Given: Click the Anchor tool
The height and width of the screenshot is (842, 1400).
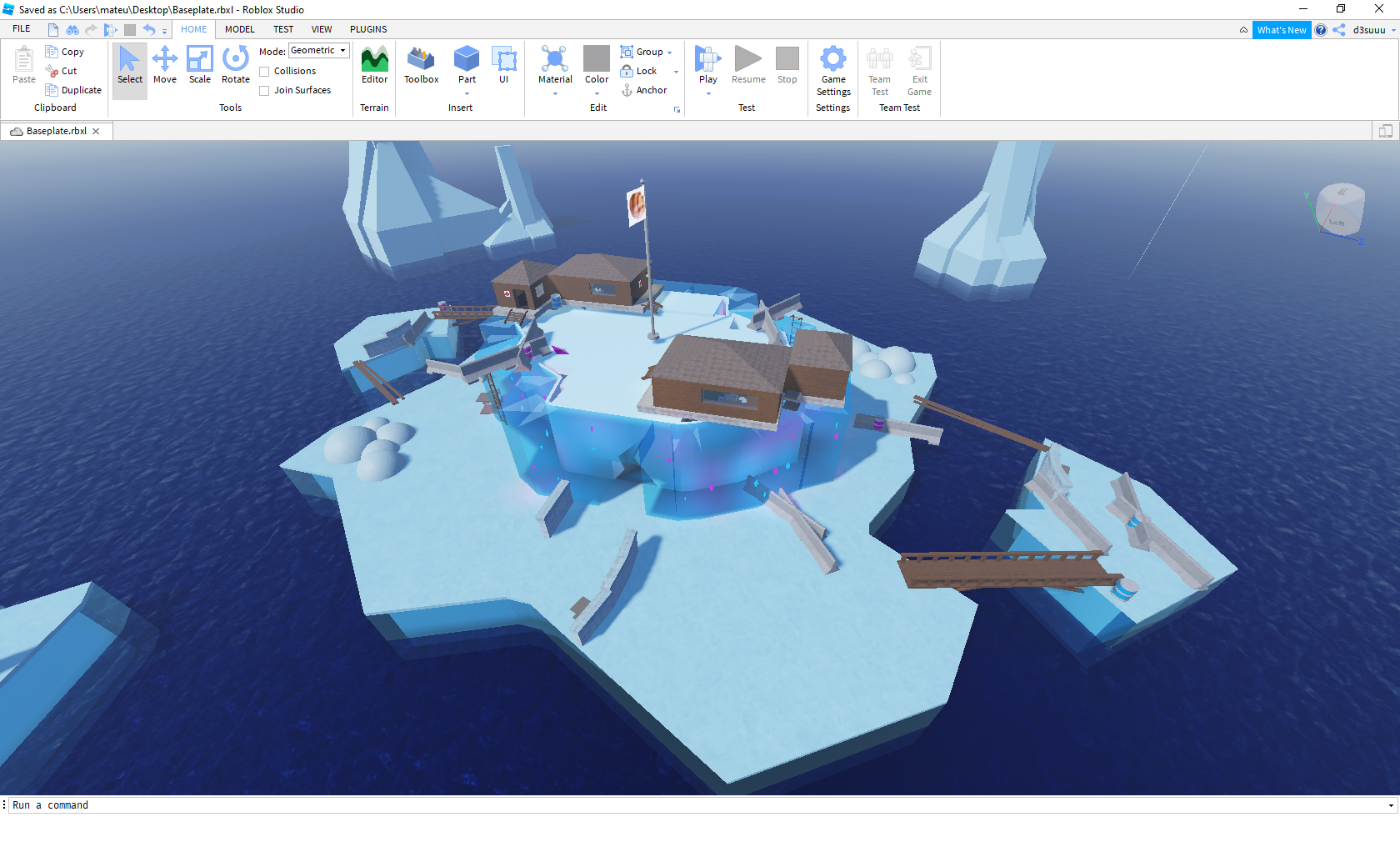Looking at the screenshot, I should pyautogui.click(x=644, y=90).
